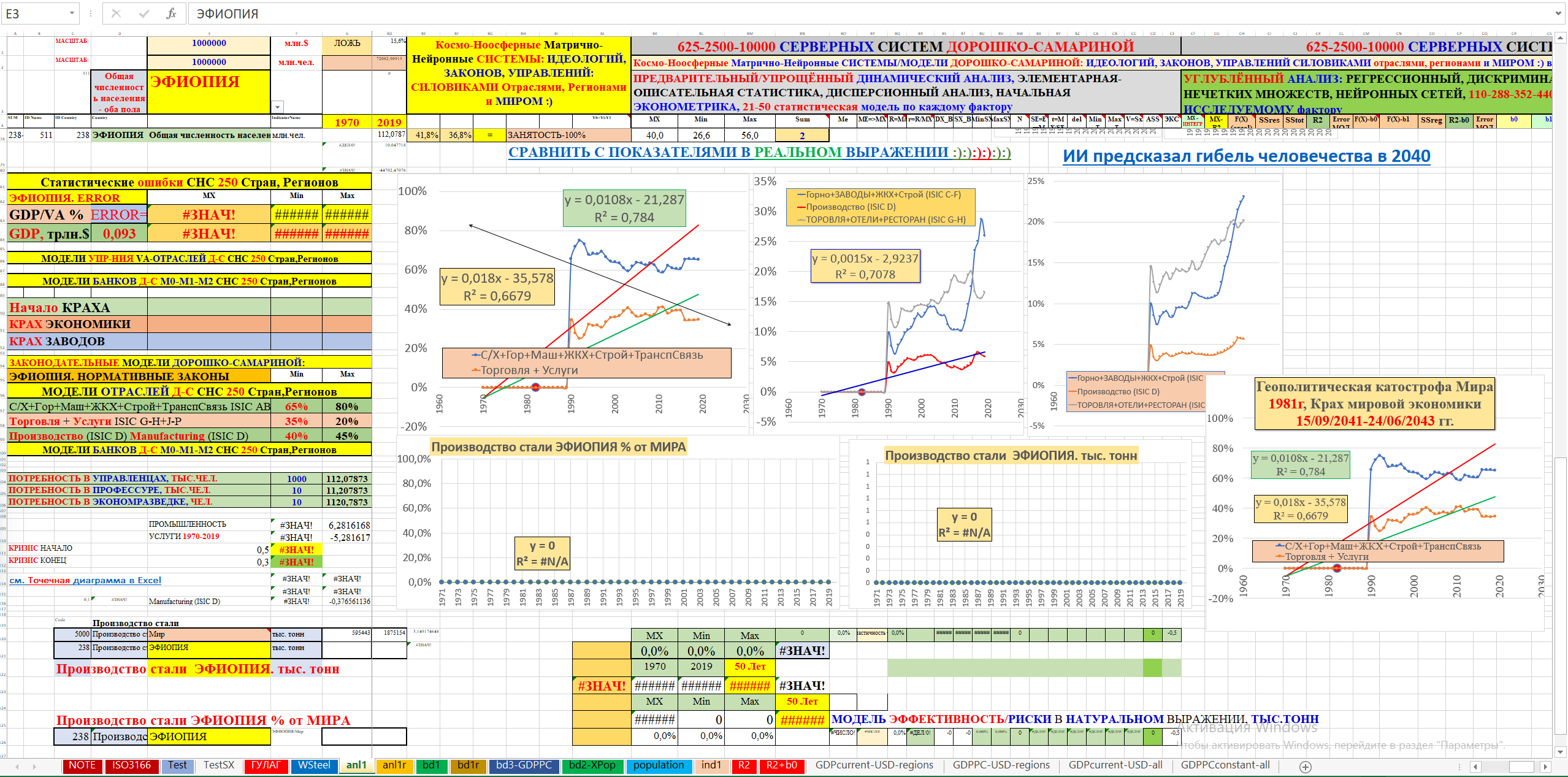Viewport: 1568px width, 777px height.
Task: Click the previous sheet navigation arrow
Action: [x=17, y=767]
